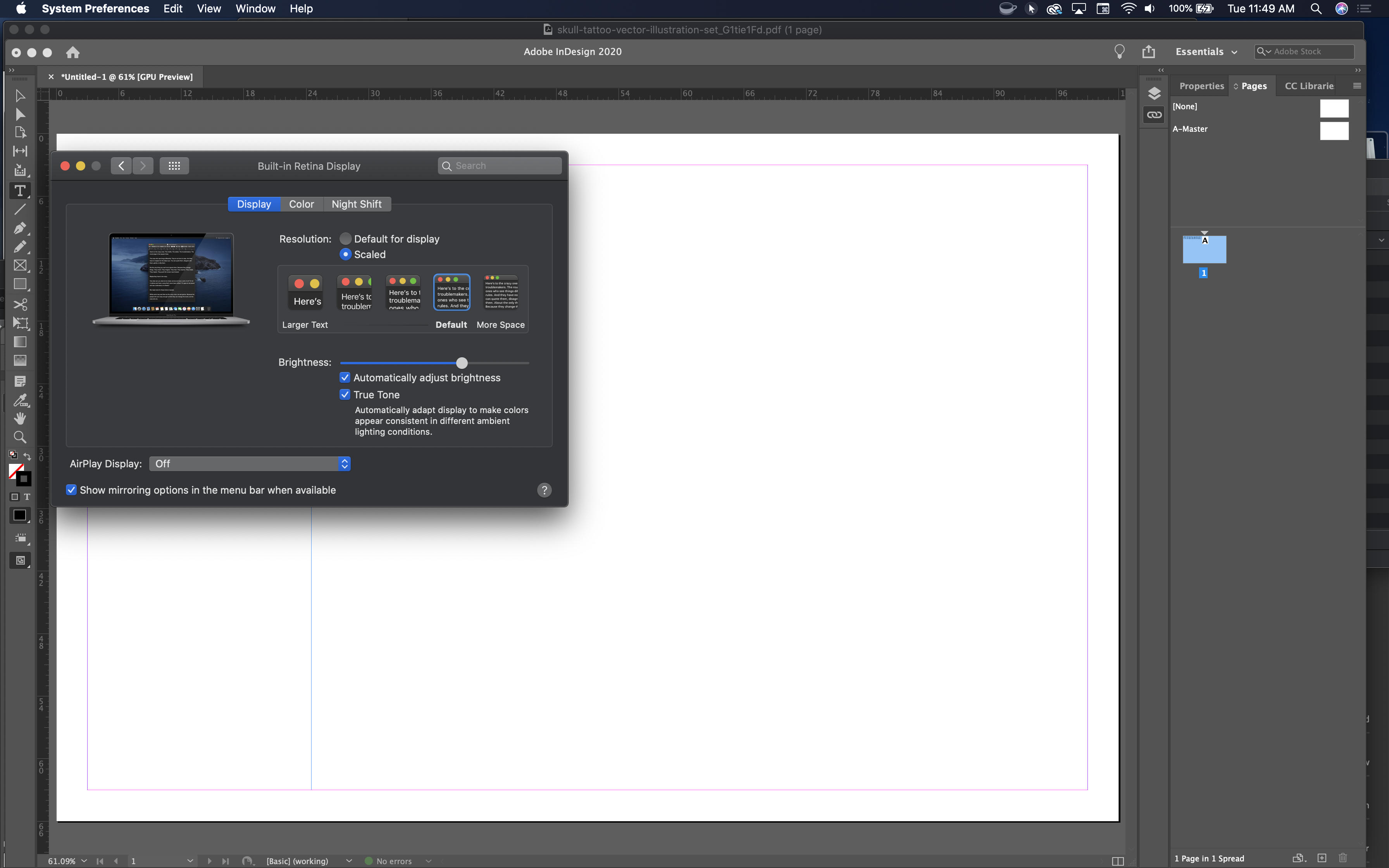Choose the Gradient Swatch tool
1389x868 pixels.
tap(20, 342)
